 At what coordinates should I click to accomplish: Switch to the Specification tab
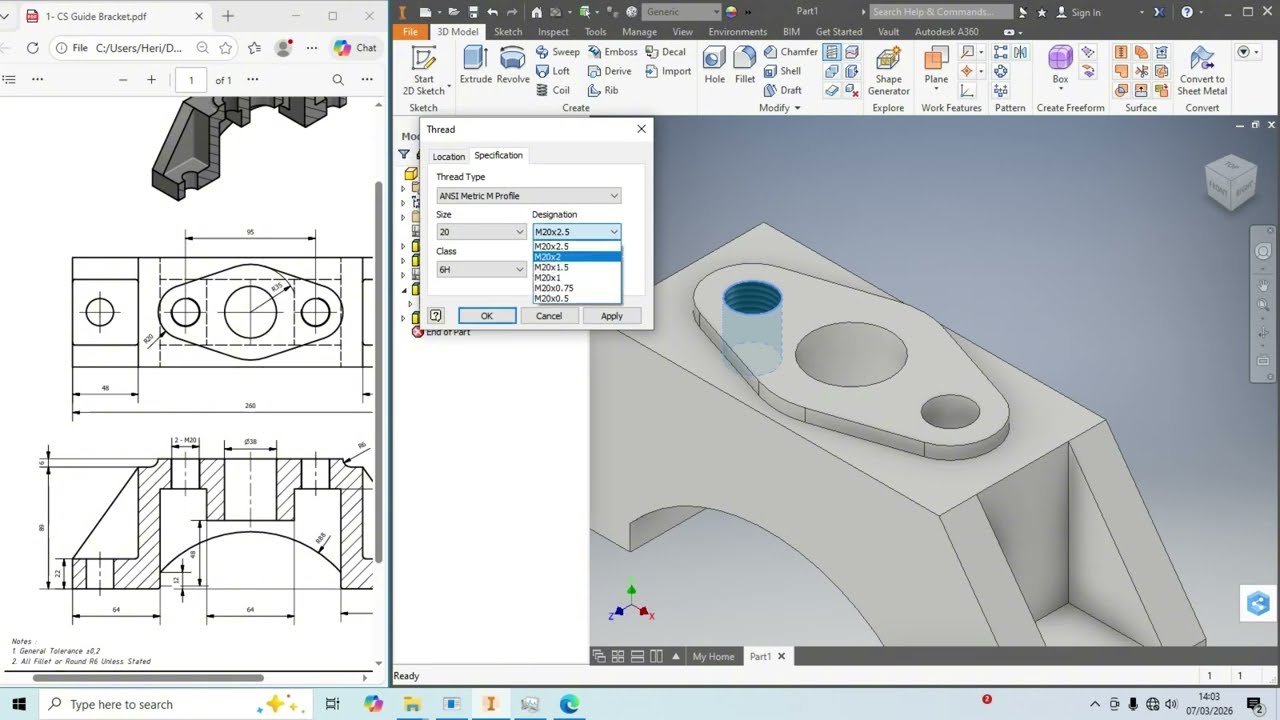(498, 155)
